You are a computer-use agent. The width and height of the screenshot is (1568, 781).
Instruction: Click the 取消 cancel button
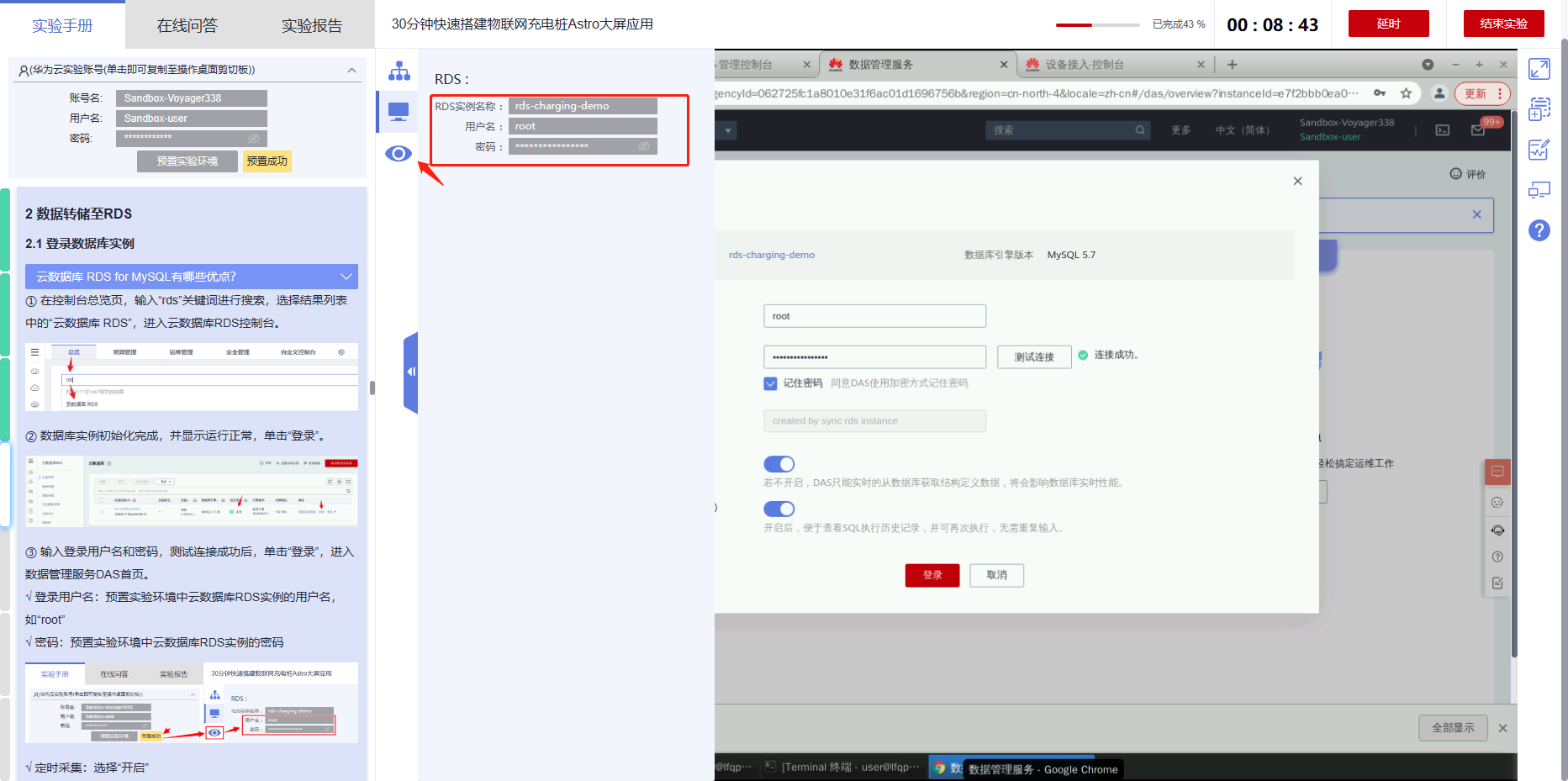pyautogui.click(x=997, y=575)
